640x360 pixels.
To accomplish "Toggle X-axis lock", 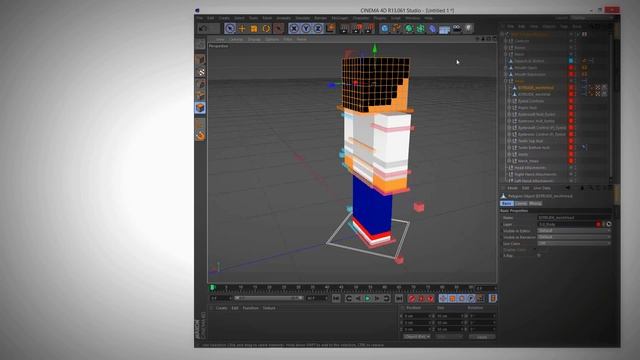I will 294,28.
